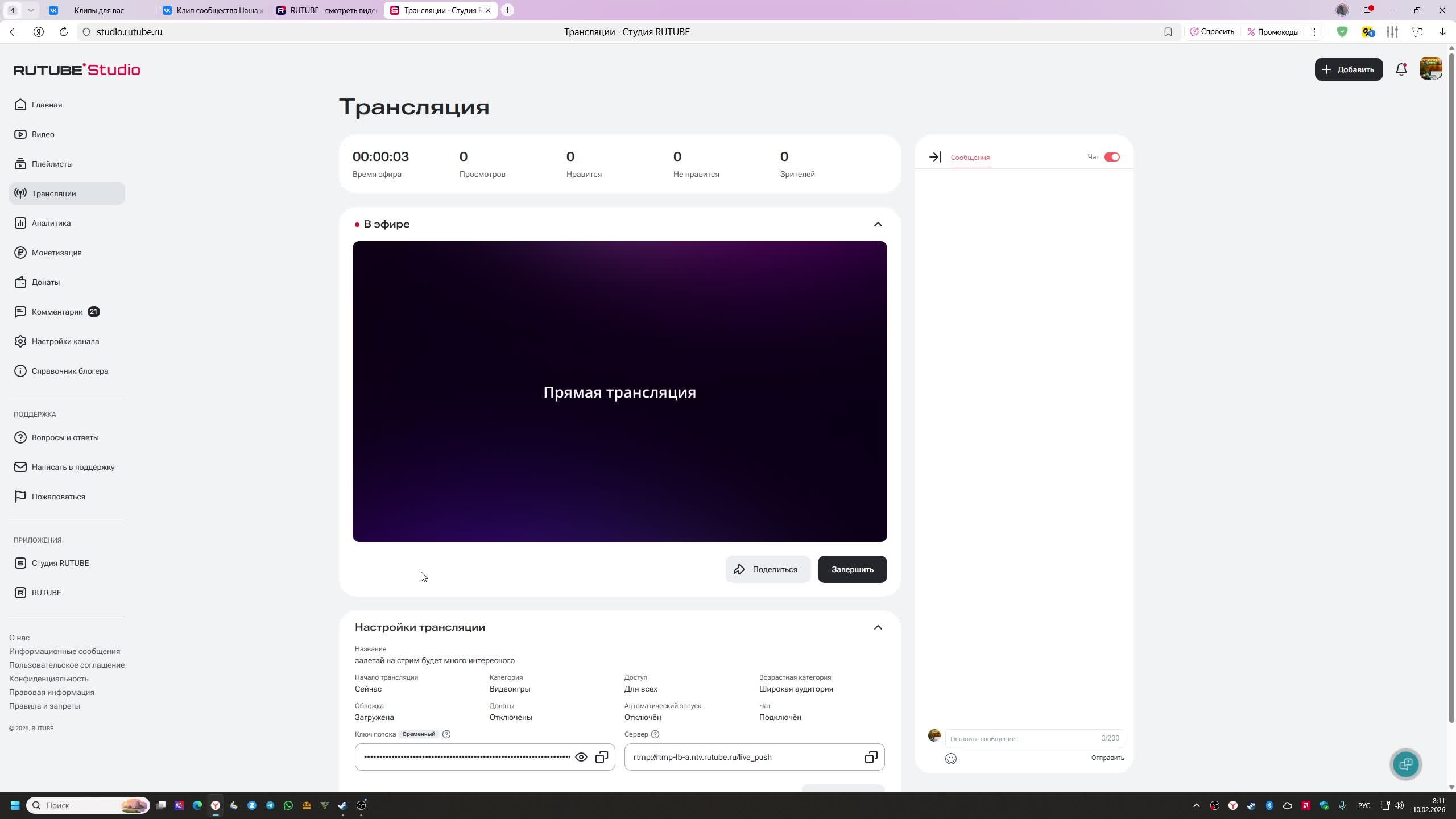Reveal the stream key with the eye icon
The height and width of the screenshot is (819, 1456).
point(581,756)
